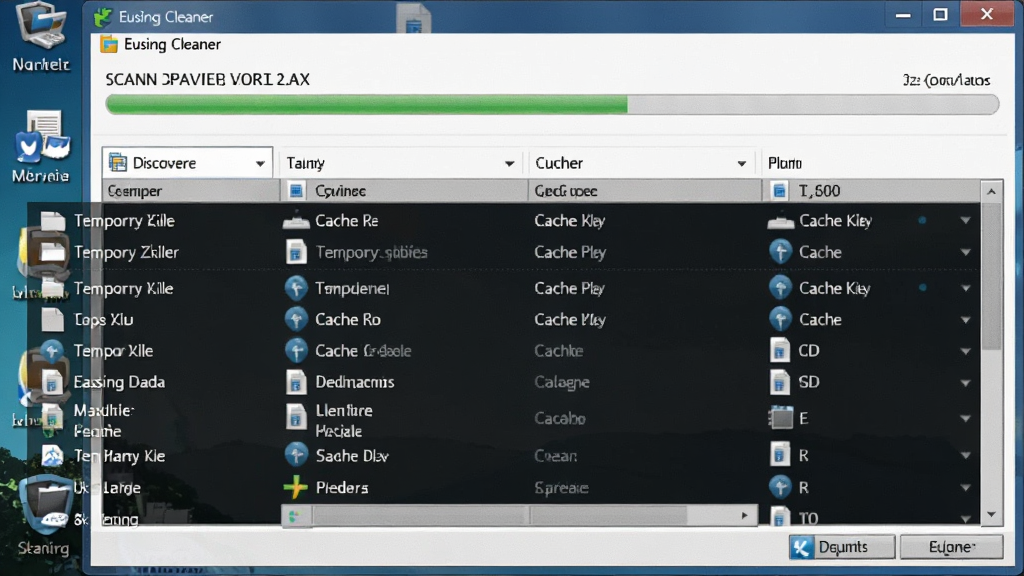Select the Cacabo cell

[x=560, y=418]
